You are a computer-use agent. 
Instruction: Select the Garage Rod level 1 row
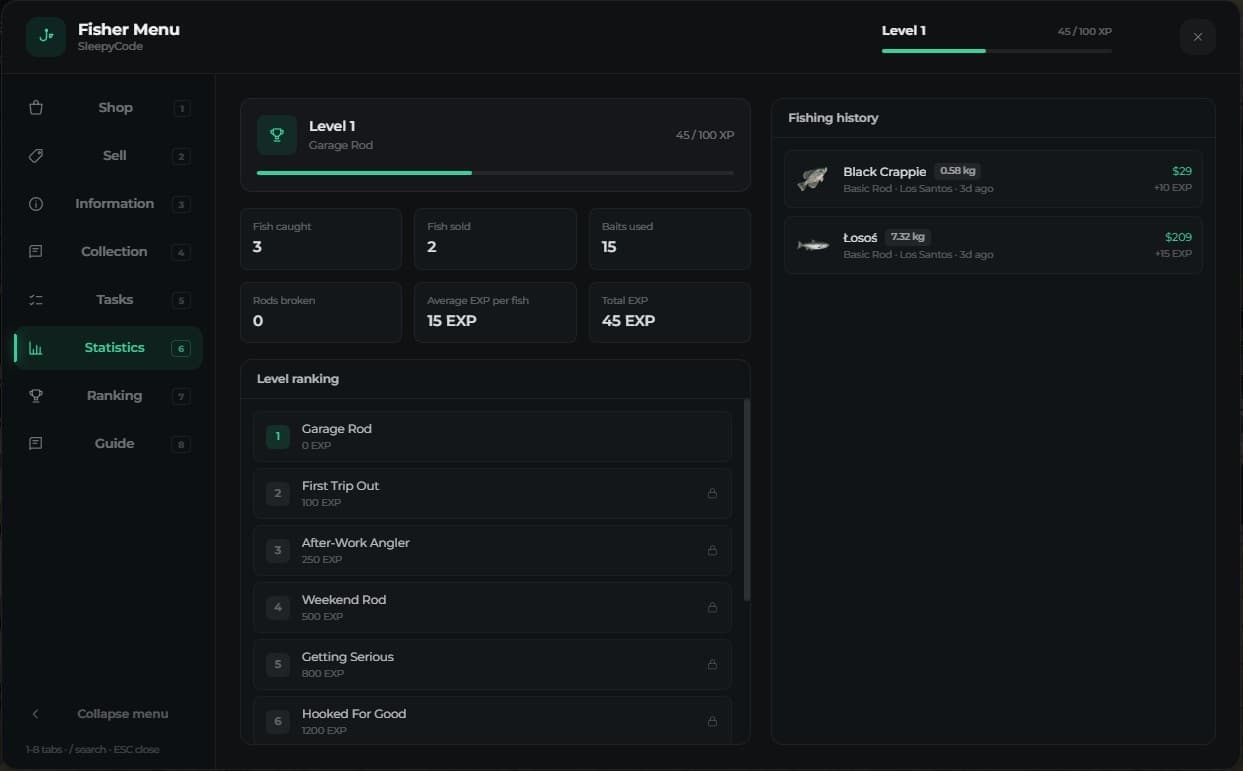tap(492, 436)
